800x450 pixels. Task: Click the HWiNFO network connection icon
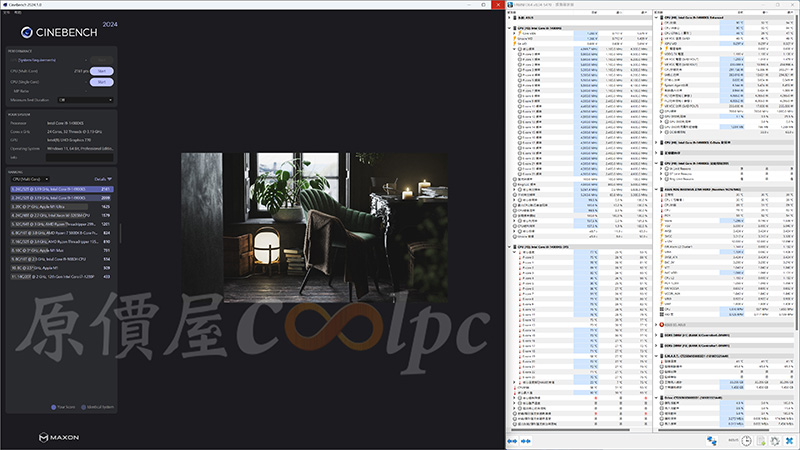(x=712, y=441)
